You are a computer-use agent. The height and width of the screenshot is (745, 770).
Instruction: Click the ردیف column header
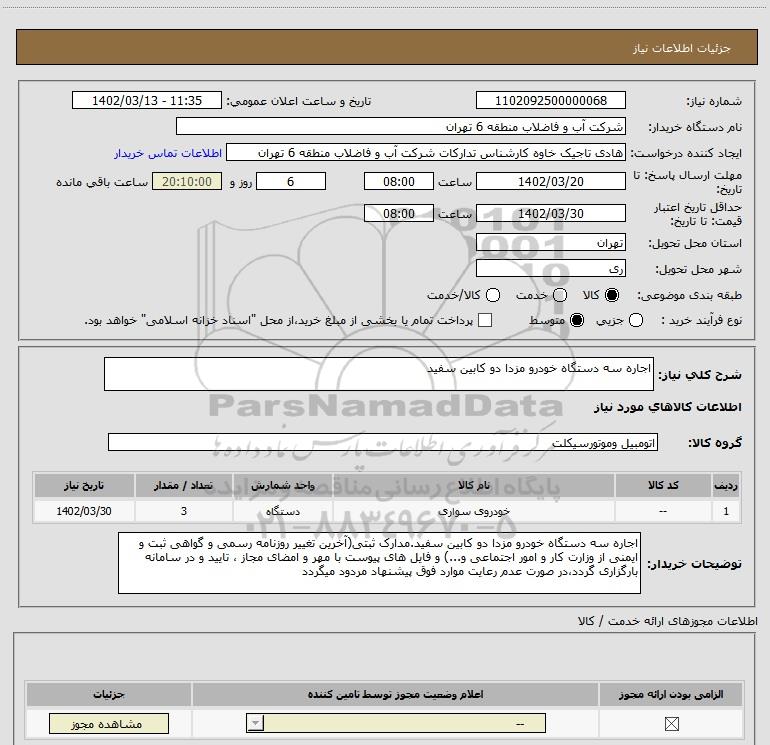[x=726, y=485]
